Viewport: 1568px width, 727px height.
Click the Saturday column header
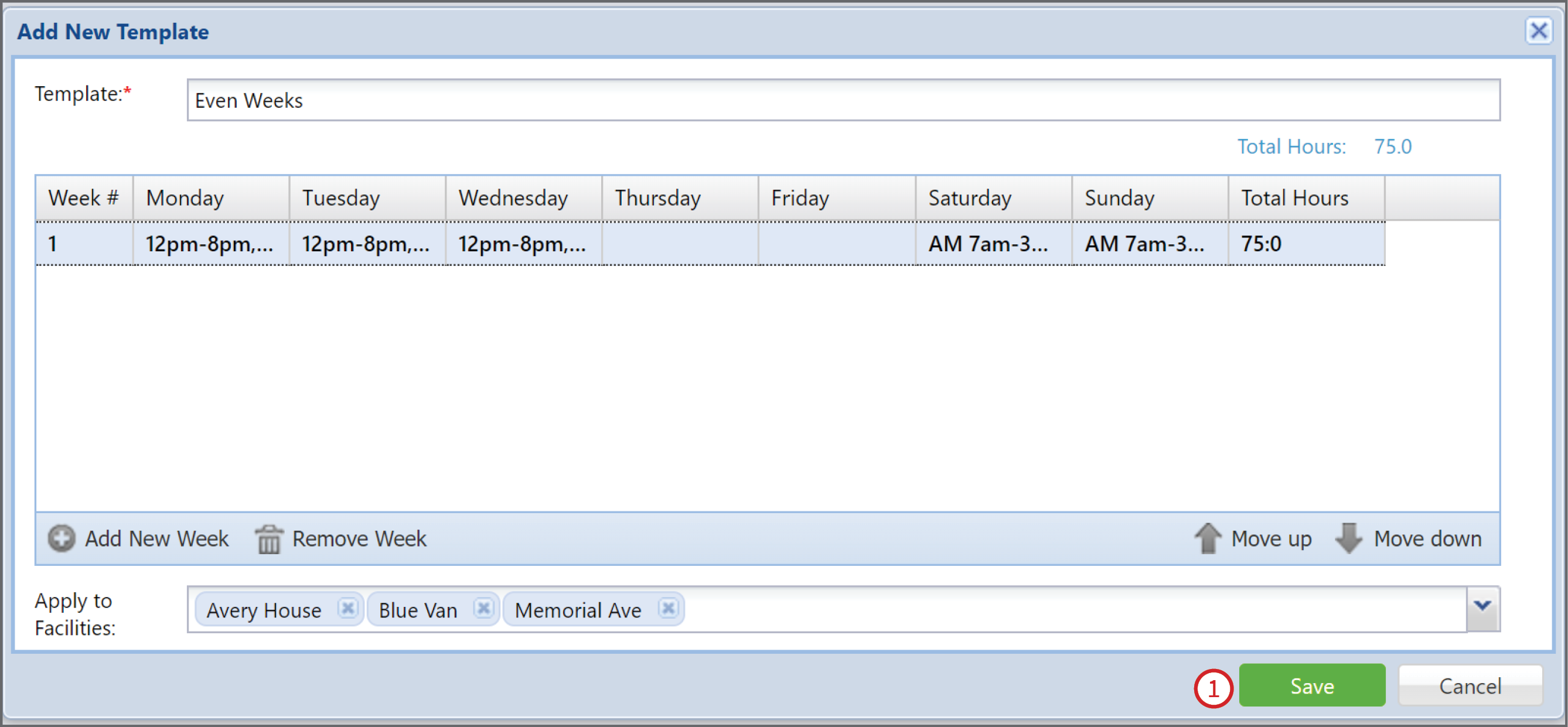coord(993,198)
